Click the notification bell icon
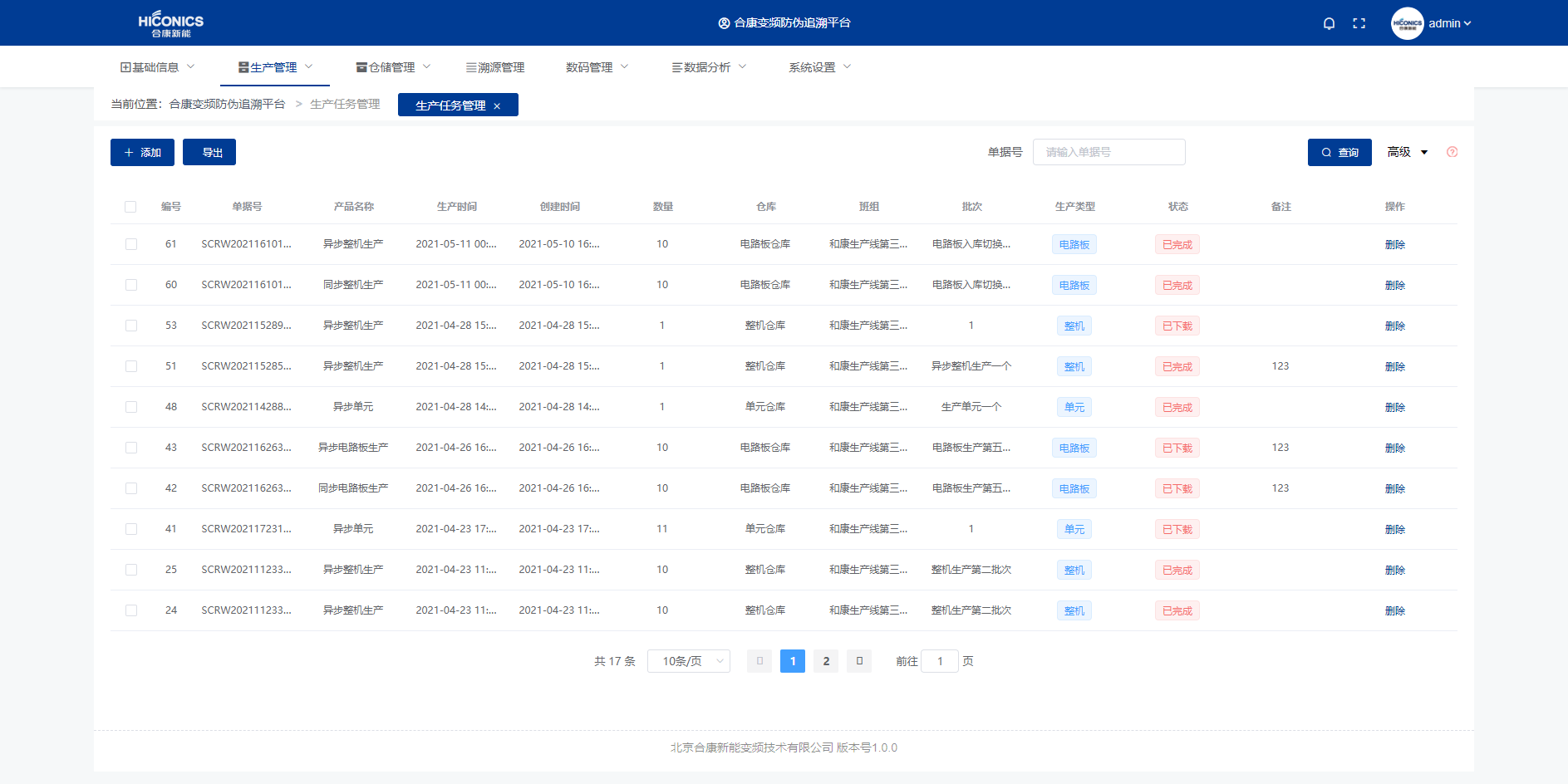The height and width of the screenshot is (784, 1568). [x=1329, y=23]
